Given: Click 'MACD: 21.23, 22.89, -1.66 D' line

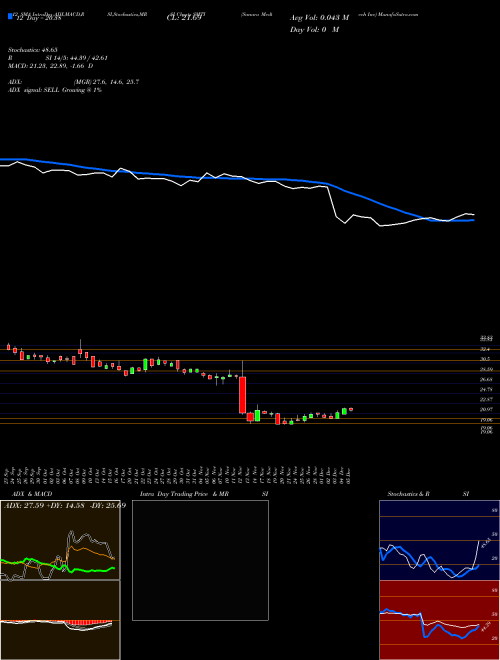Looking at the screenshot, I should [x=51, y=66].
